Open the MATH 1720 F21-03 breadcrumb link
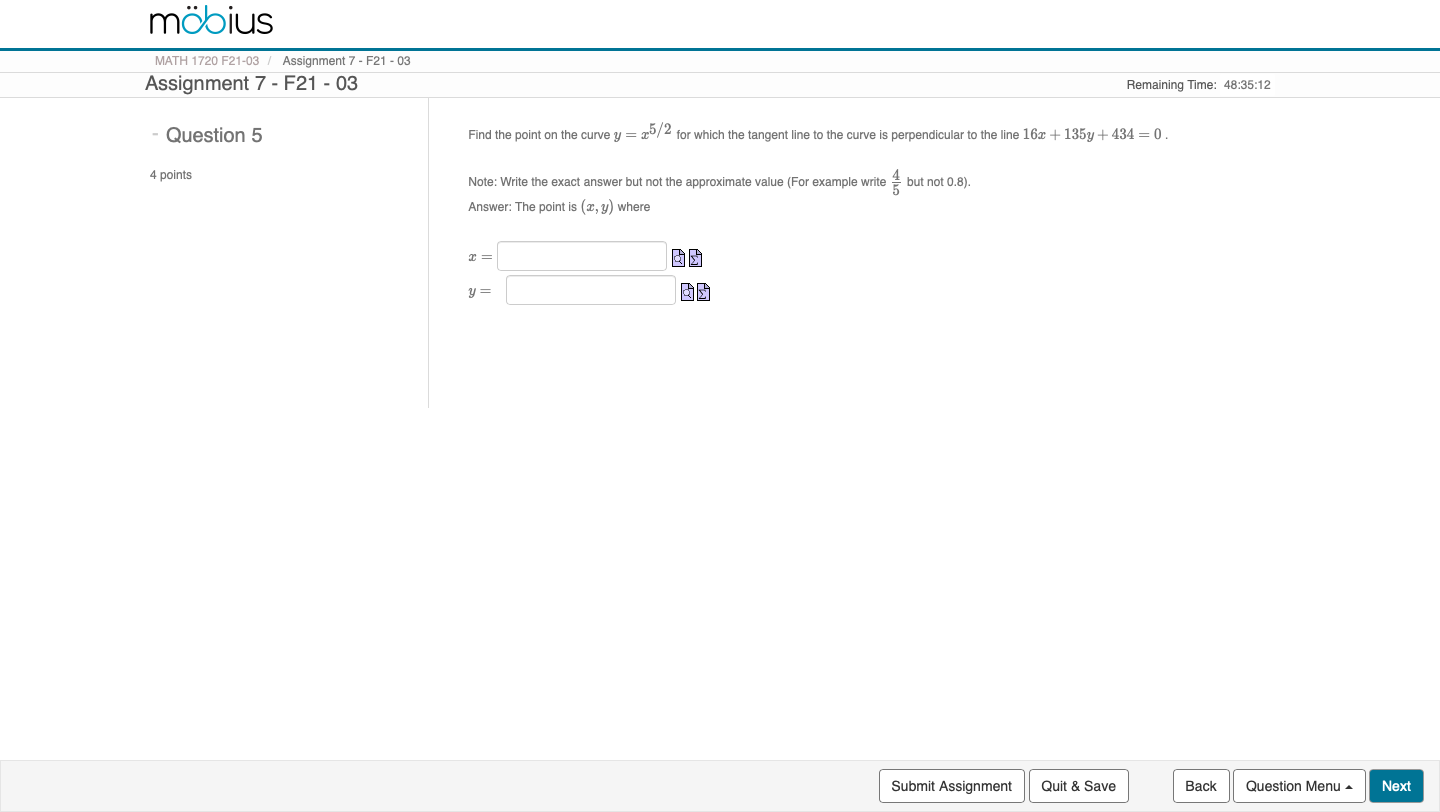1440x812 pixels. 206,60
